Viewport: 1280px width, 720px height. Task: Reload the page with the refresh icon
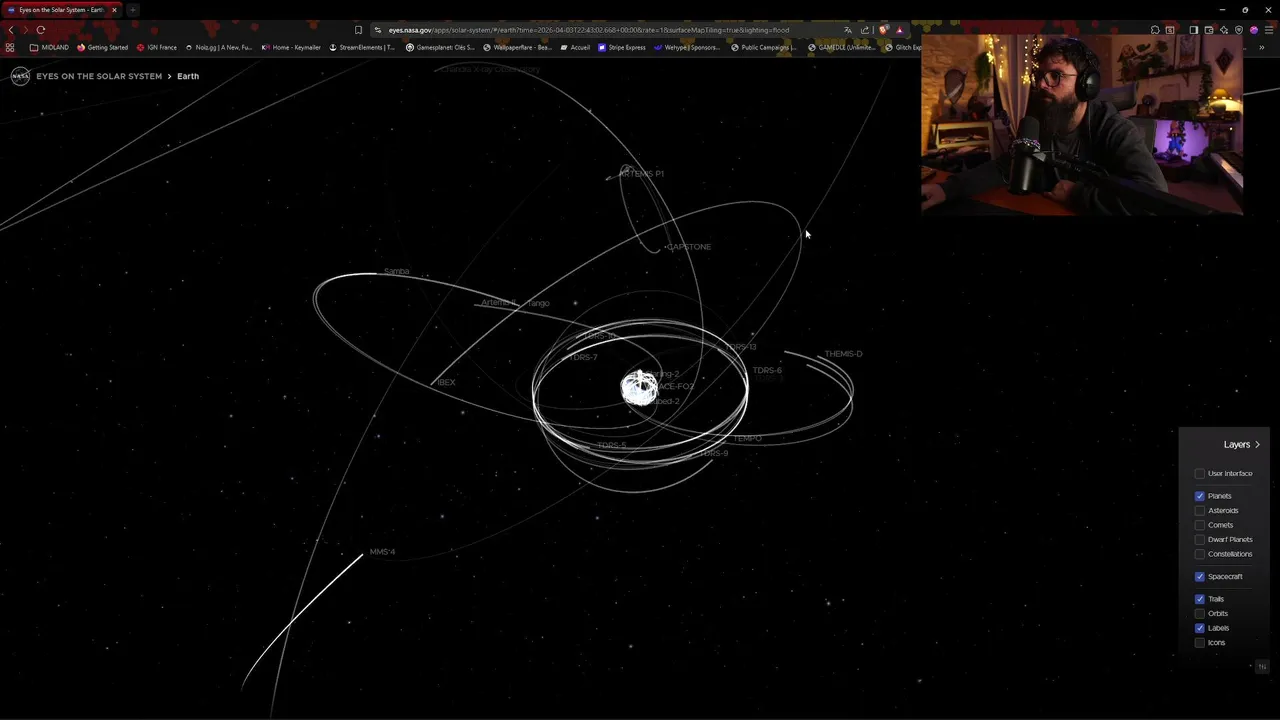point(41,30)
